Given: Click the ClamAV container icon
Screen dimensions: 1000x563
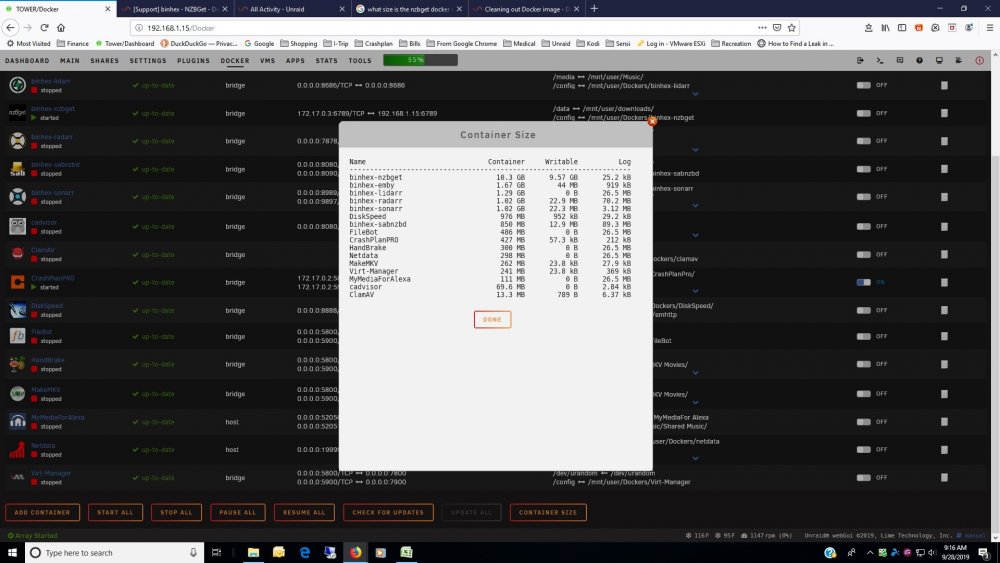Looking at the screenshot, I should point(17,254).
